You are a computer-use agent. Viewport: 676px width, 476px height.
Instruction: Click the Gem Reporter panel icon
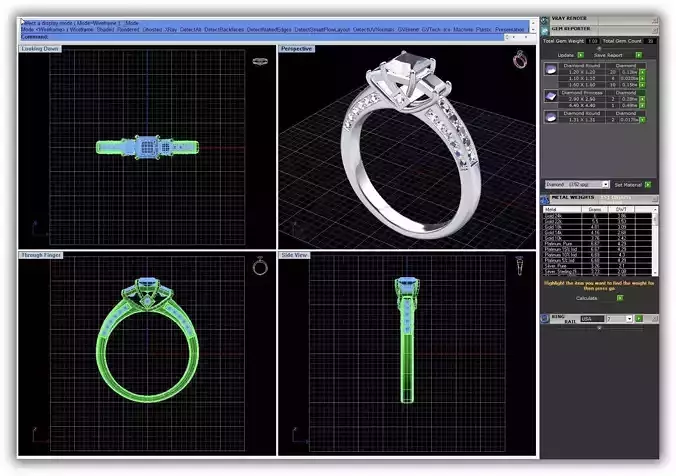point(545,30)
